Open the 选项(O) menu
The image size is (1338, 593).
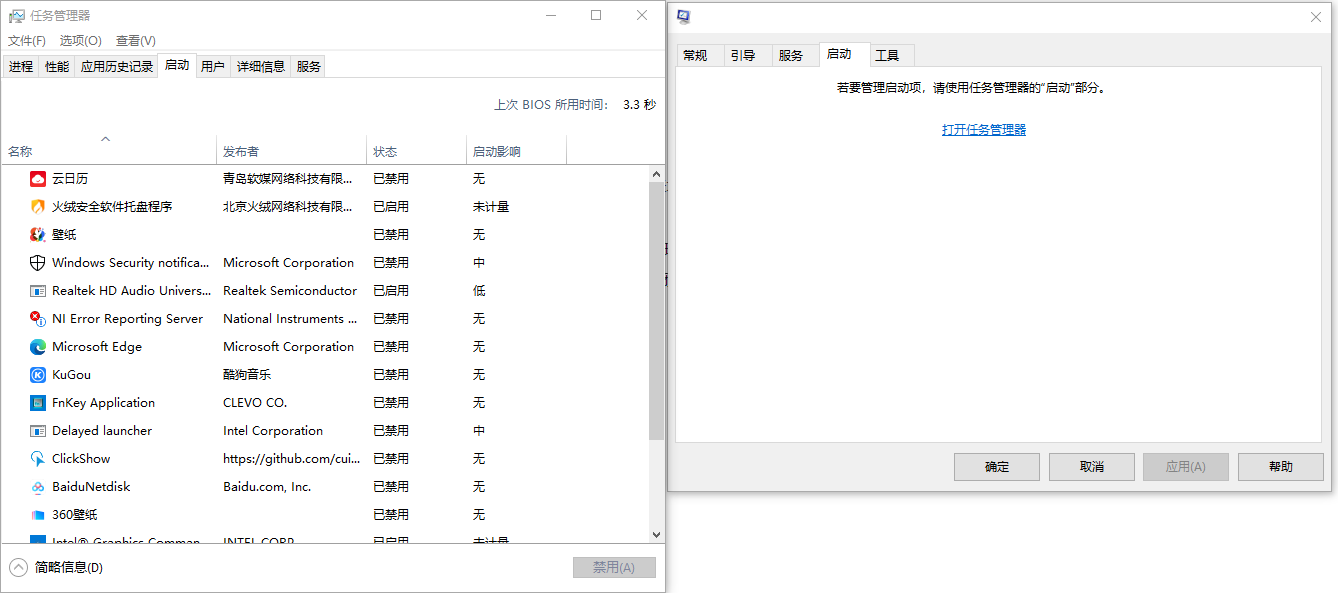click(x=80, y=41)
